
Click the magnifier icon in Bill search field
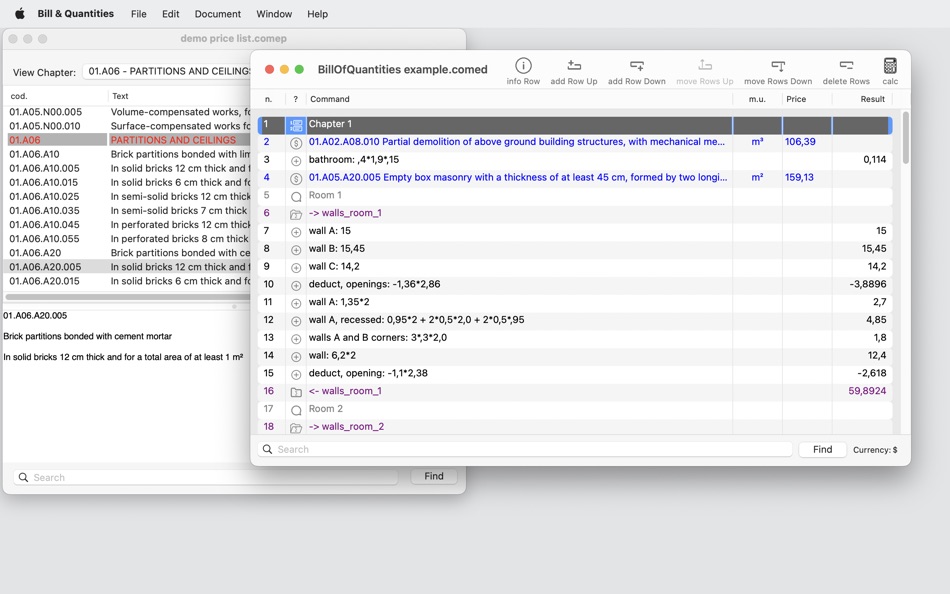click(267, 449)
